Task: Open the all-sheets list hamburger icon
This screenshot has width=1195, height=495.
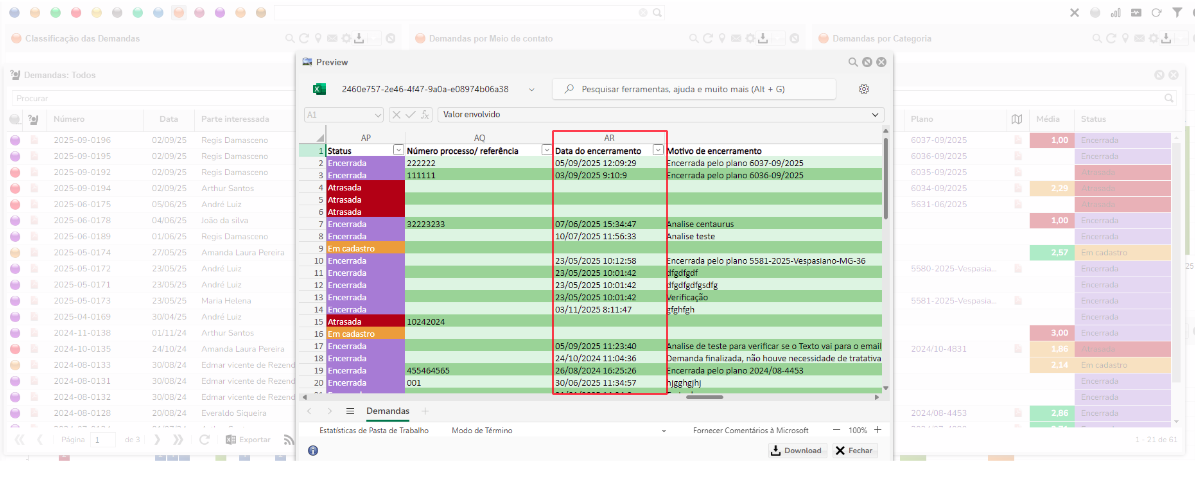Action: [350, 411]
